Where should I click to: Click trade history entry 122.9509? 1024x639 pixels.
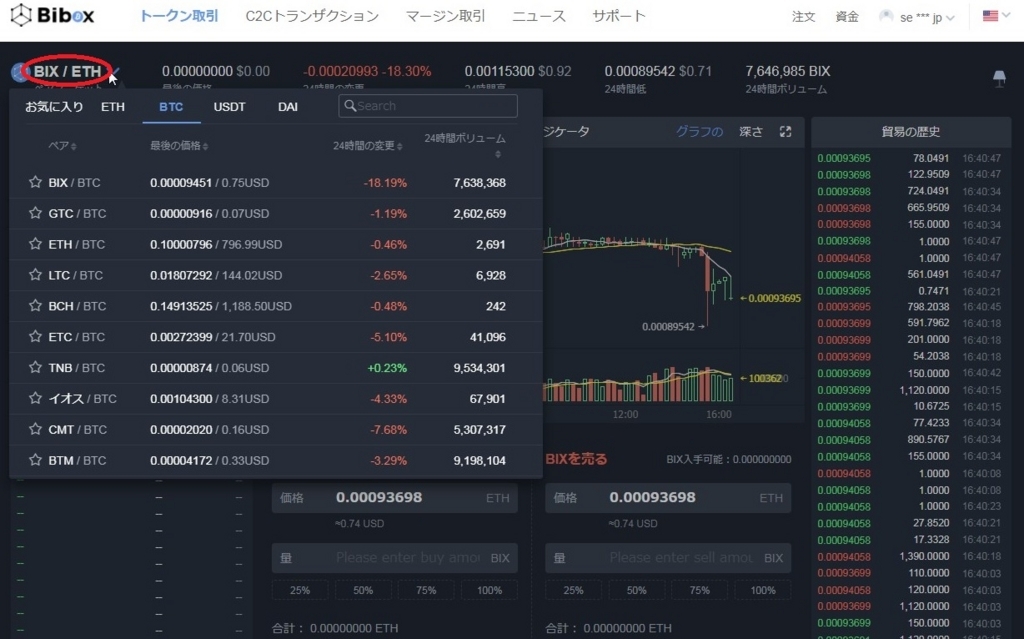pyautogui.click(x=928, y=174)
